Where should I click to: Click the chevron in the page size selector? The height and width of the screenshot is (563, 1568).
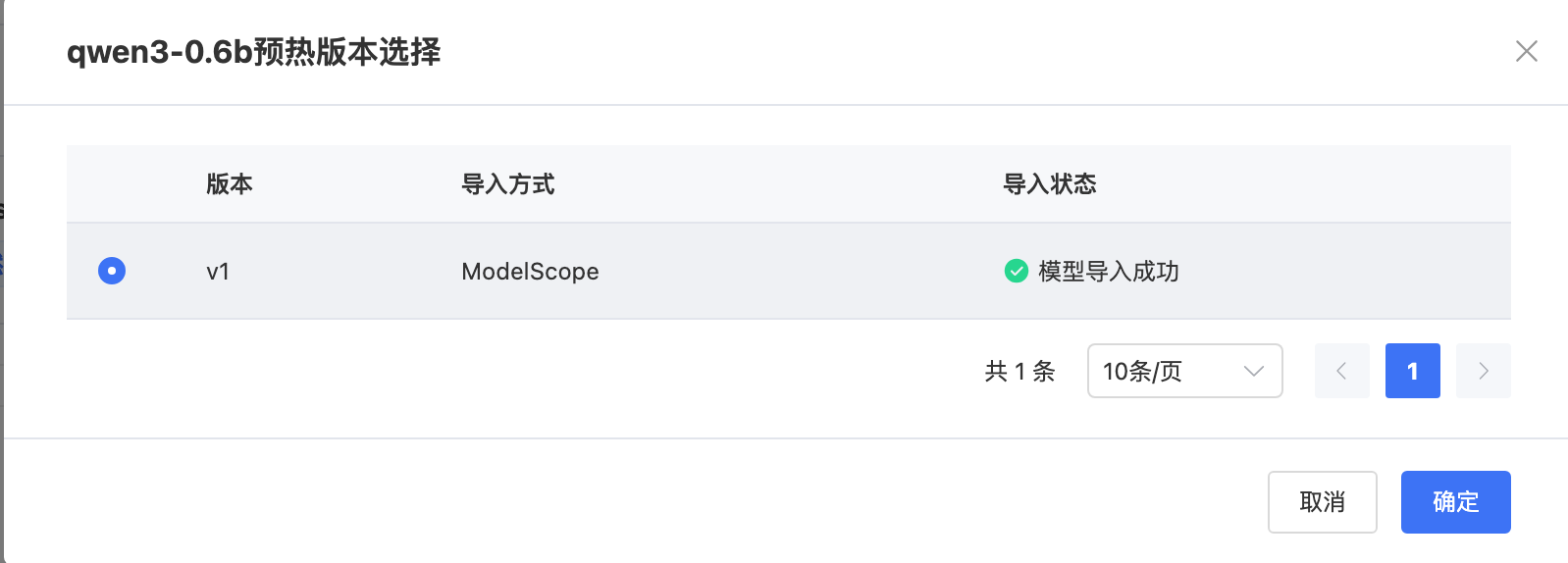click(x=1253, y=371)
